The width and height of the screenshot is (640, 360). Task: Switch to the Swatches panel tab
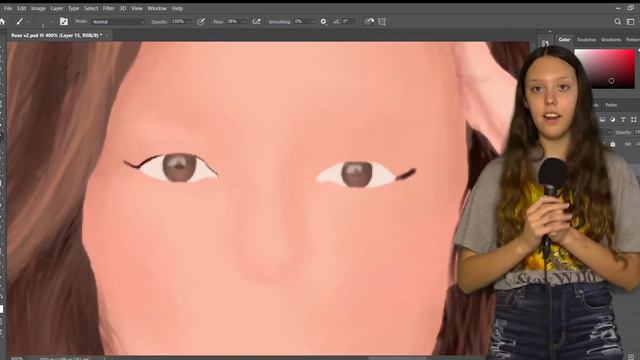click(587, 40)
